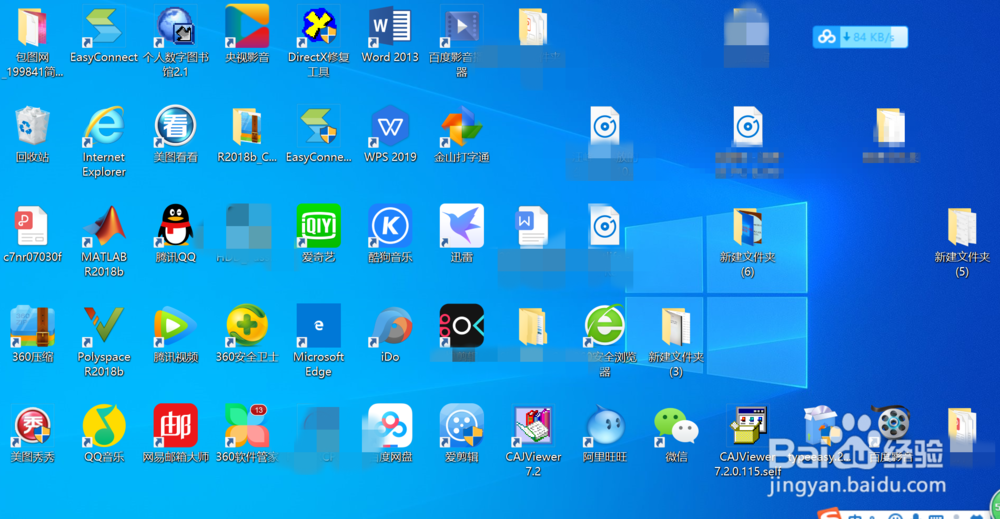The height and width of the screenshot is (519, 1000).
Task: Open 美图秀秀 photo editor
Action: tap(32, 427)
